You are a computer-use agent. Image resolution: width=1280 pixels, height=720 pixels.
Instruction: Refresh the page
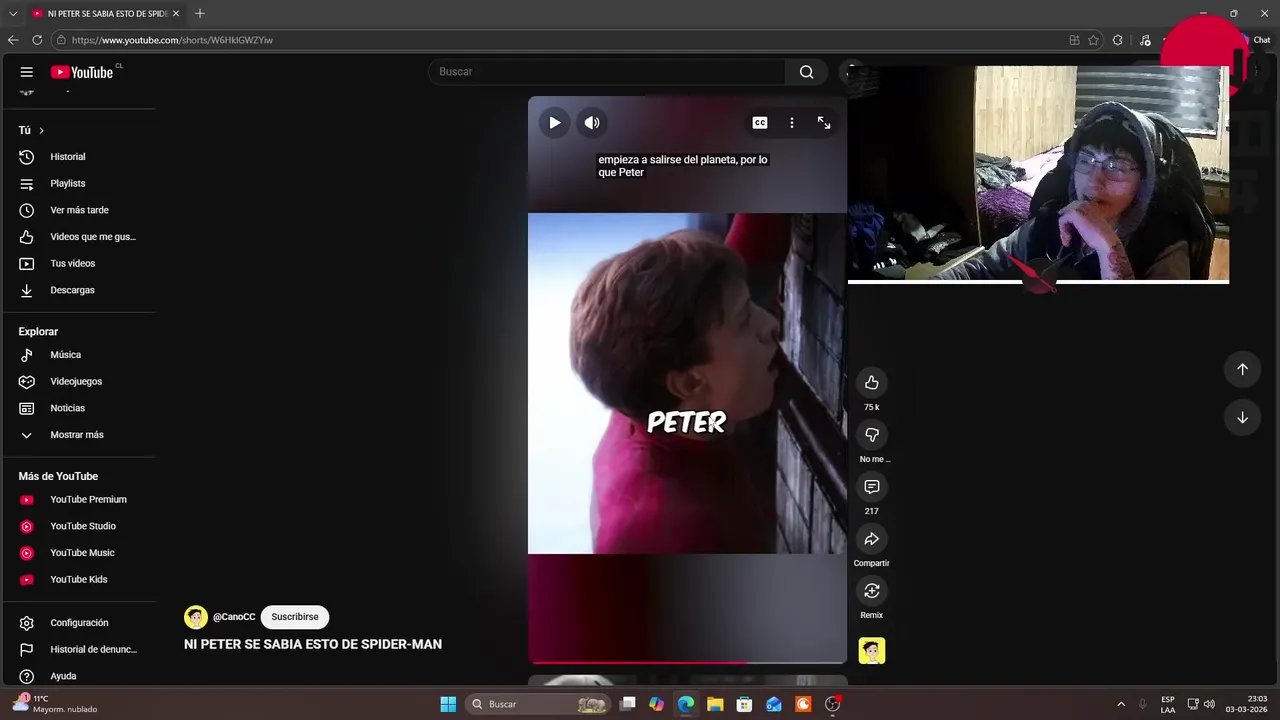click(x=37, y=40)
